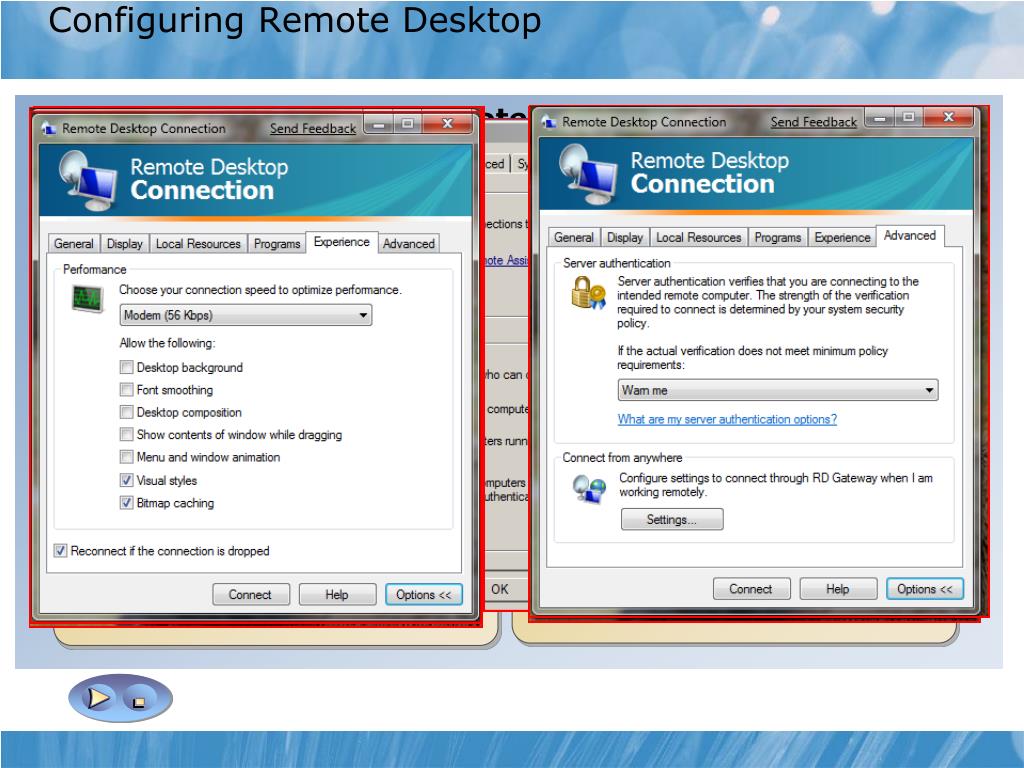The height and width of the screenshot is (768, 1024).
Task: Click the play icon below the slide
Action: 99,698
